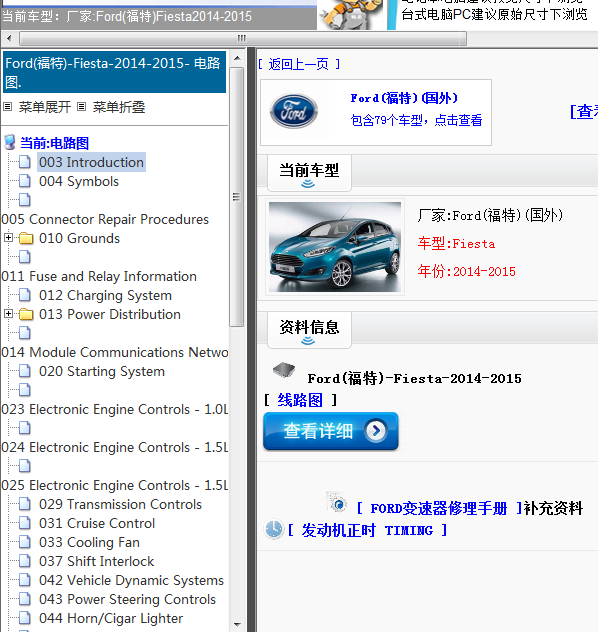This screenshot has height=632, width=598.
Task: Click 包含79个车型，点击查看 link
Action: click(416, 120)
